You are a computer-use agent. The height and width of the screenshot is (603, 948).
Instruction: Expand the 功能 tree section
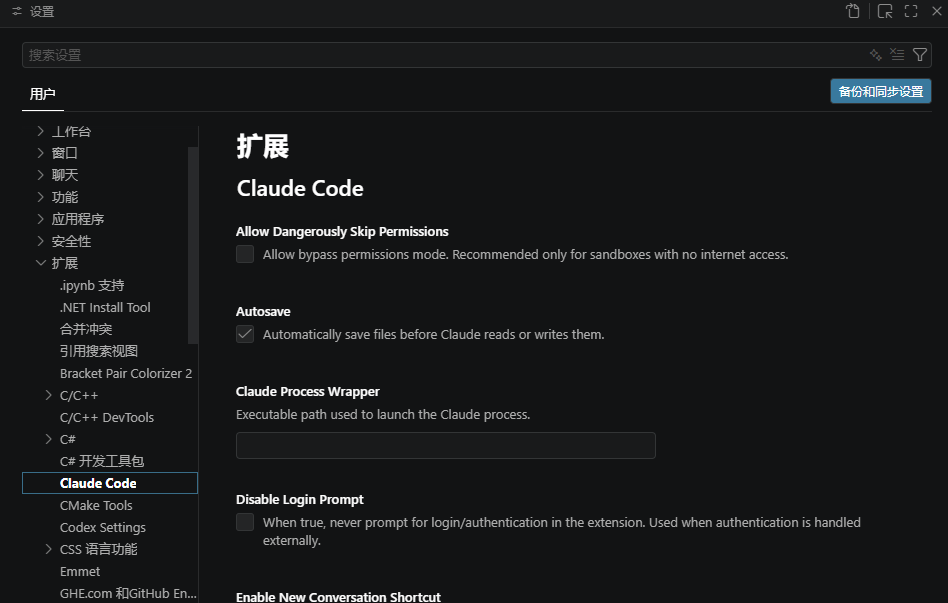click(41, 197)
